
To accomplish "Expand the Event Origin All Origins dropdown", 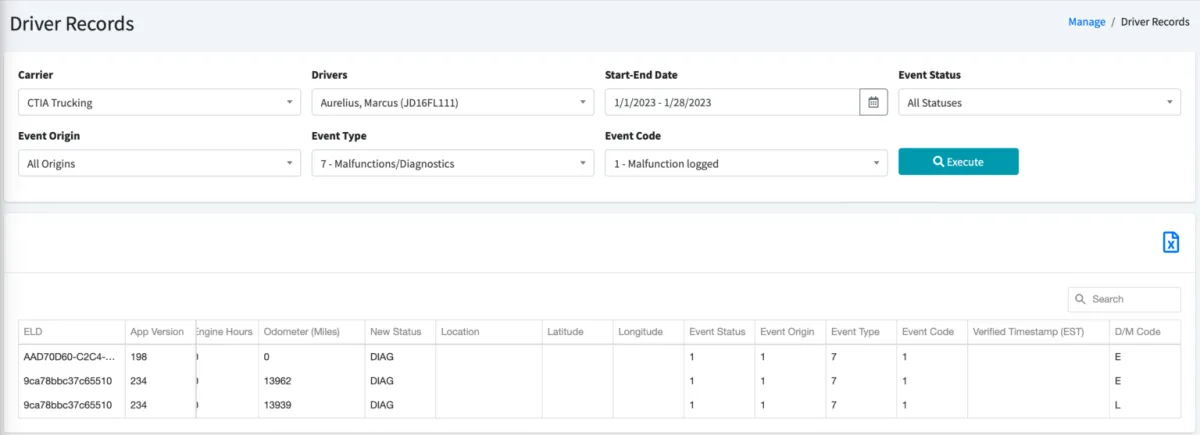I will click(159, 163).
